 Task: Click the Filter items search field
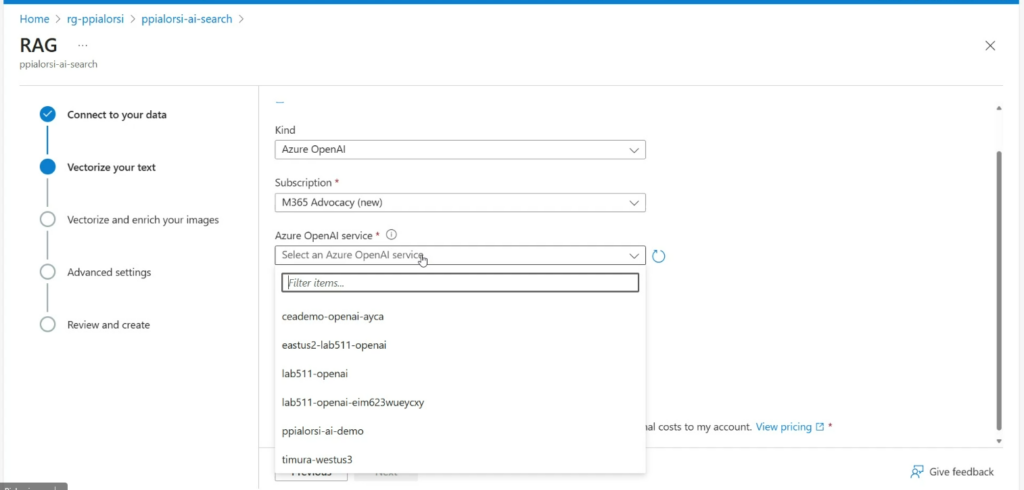point(460,284)
